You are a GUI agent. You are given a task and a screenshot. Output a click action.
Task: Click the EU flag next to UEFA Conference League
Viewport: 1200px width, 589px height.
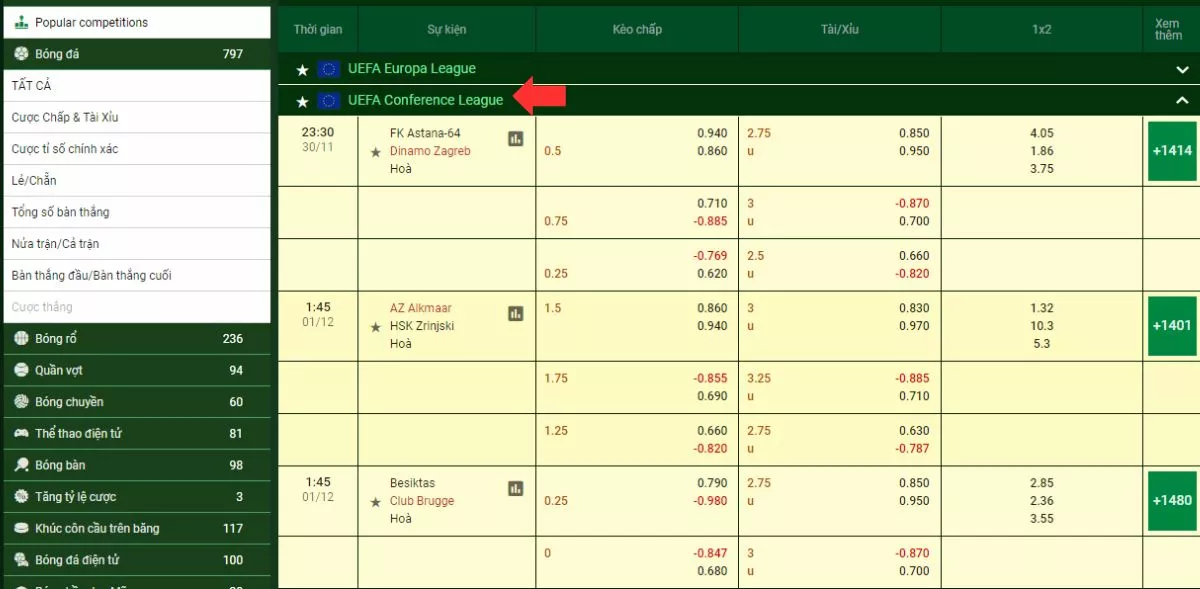(x=329, y=100)
